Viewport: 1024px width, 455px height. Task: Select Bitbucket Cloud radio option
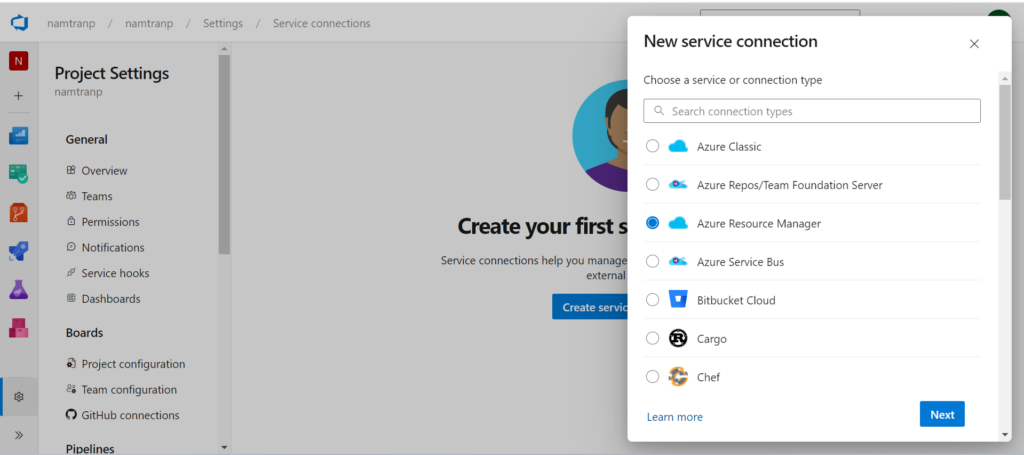(652, 300)
